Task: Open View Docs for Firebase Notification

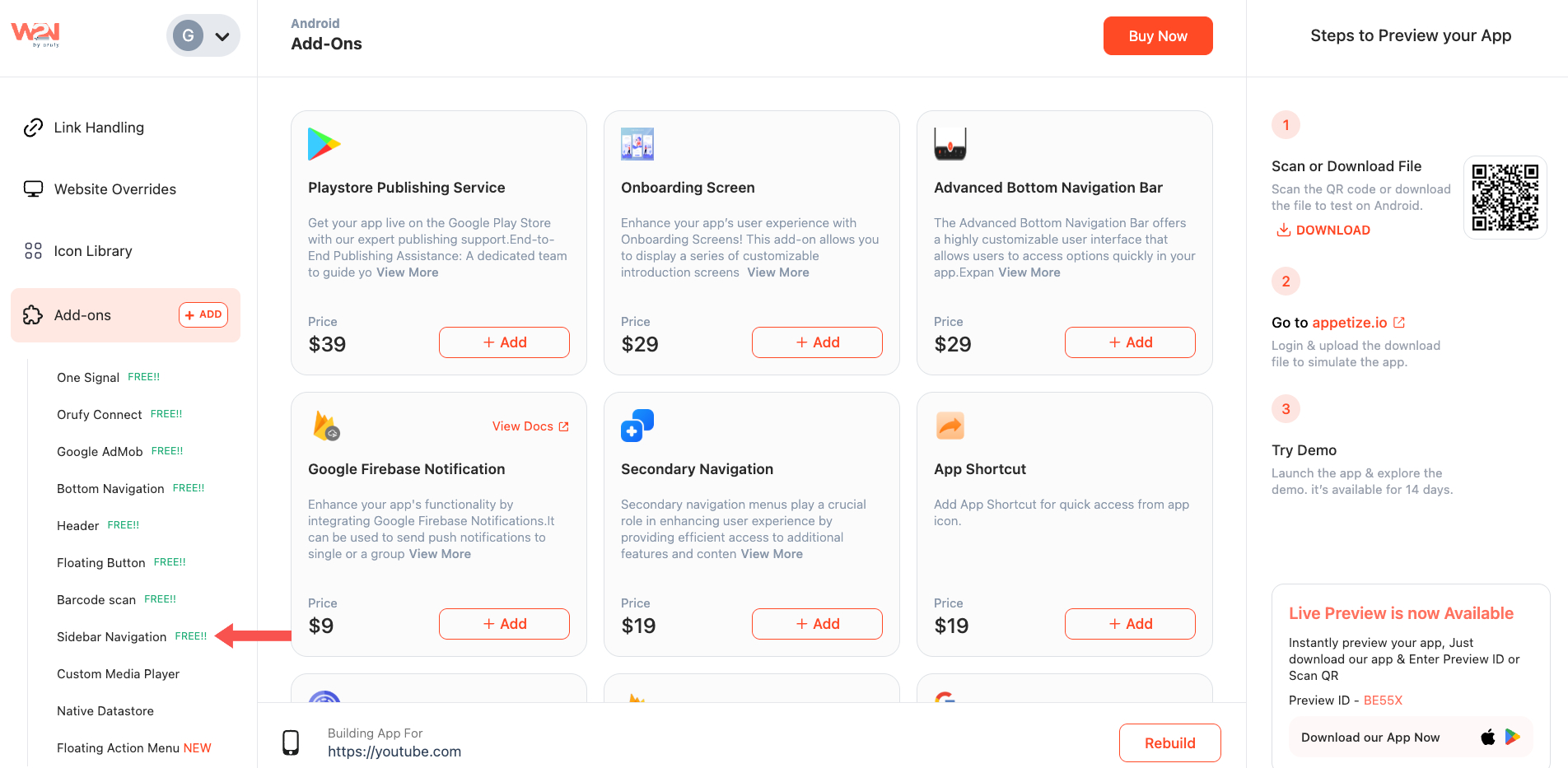Action: point(530,426)
